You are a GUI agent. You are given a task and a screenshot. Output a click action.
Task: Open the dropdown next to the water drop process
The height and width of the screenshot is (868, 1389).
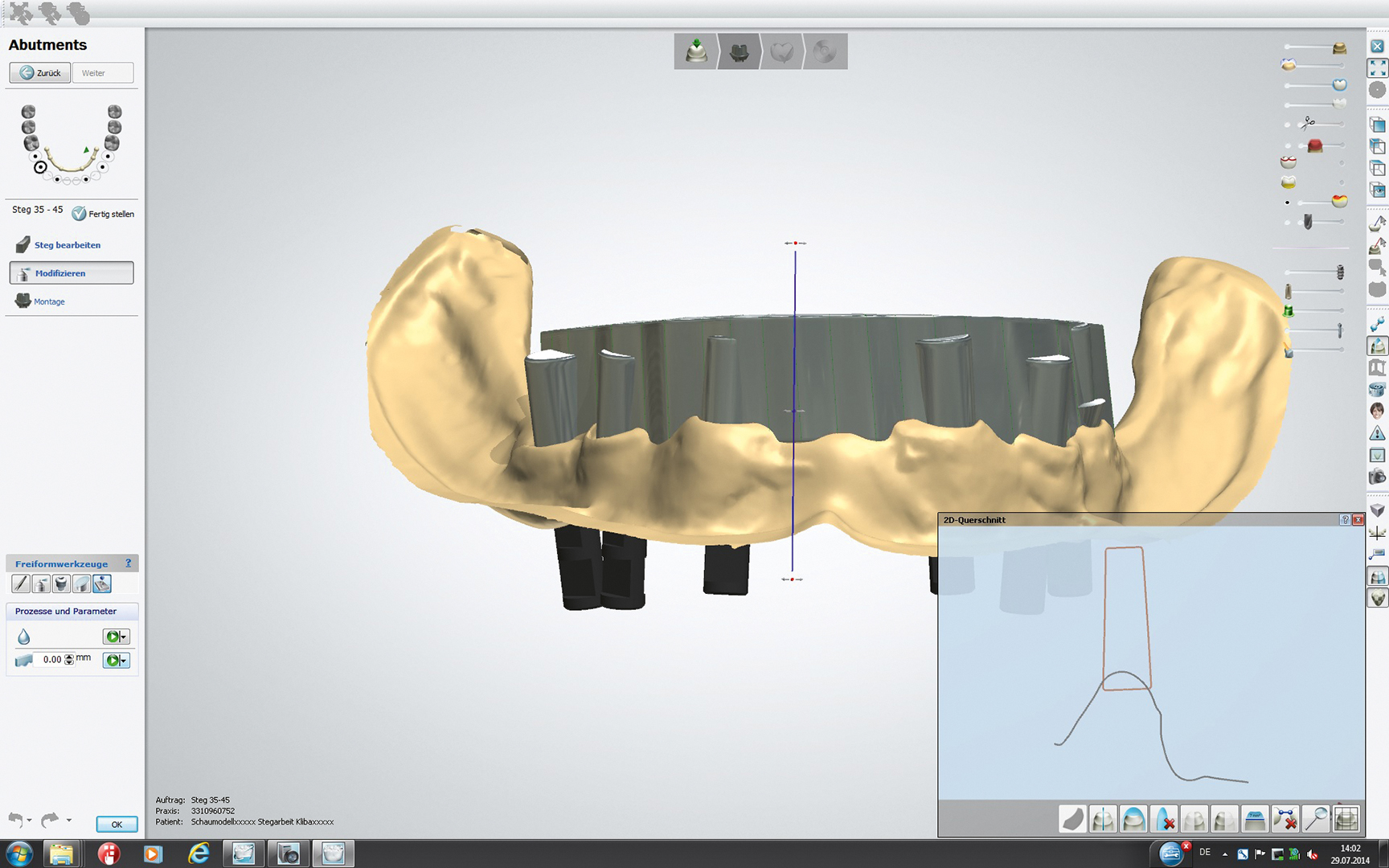tap(124, 637)
